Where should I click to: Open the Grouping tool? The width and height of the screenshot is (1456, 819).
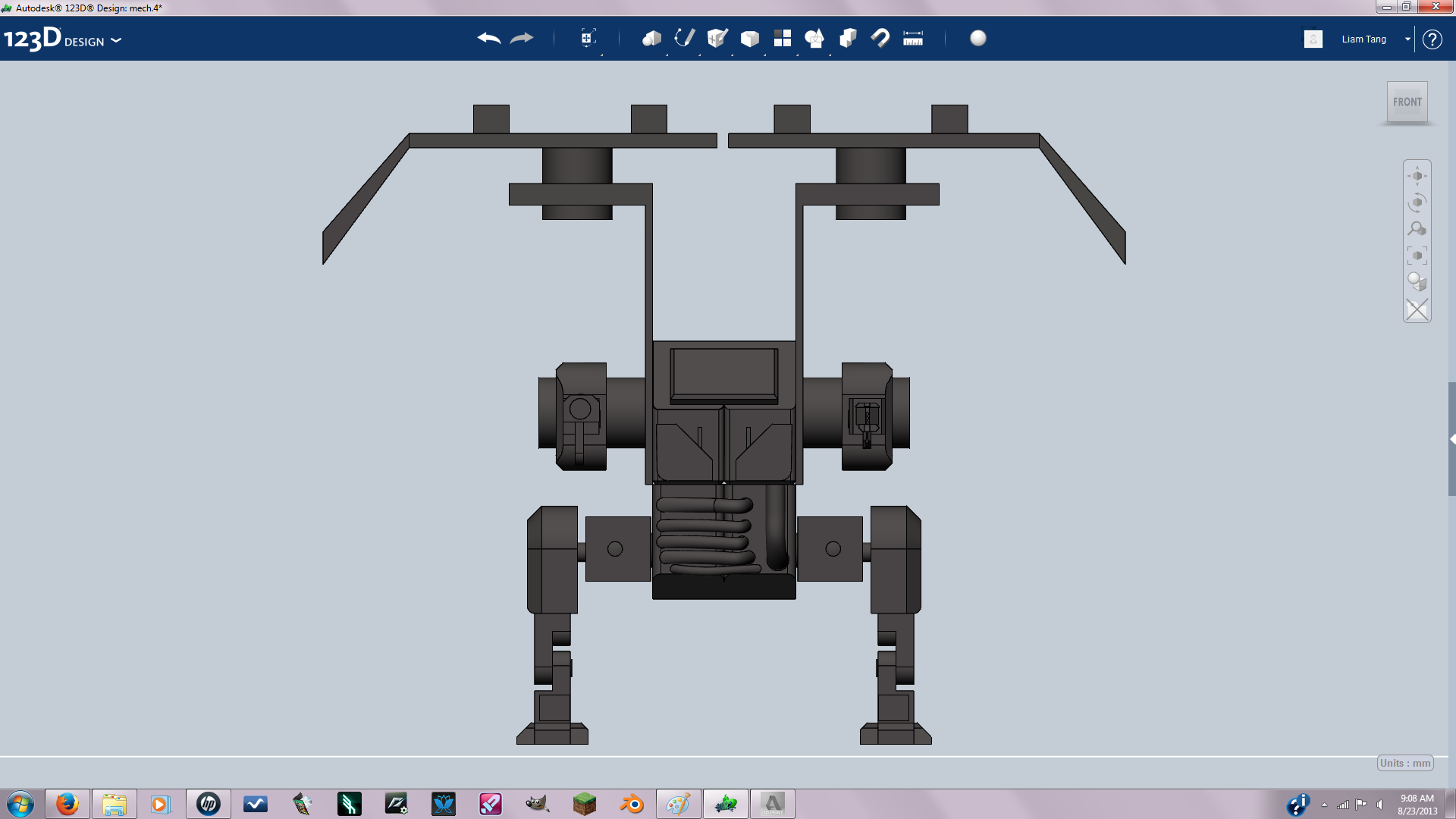[814, 38]
